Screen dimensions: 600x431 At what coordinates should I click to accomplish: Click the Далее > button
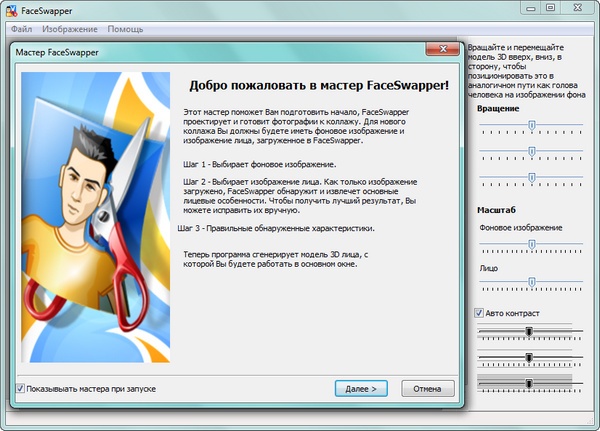tap(360, 388)
